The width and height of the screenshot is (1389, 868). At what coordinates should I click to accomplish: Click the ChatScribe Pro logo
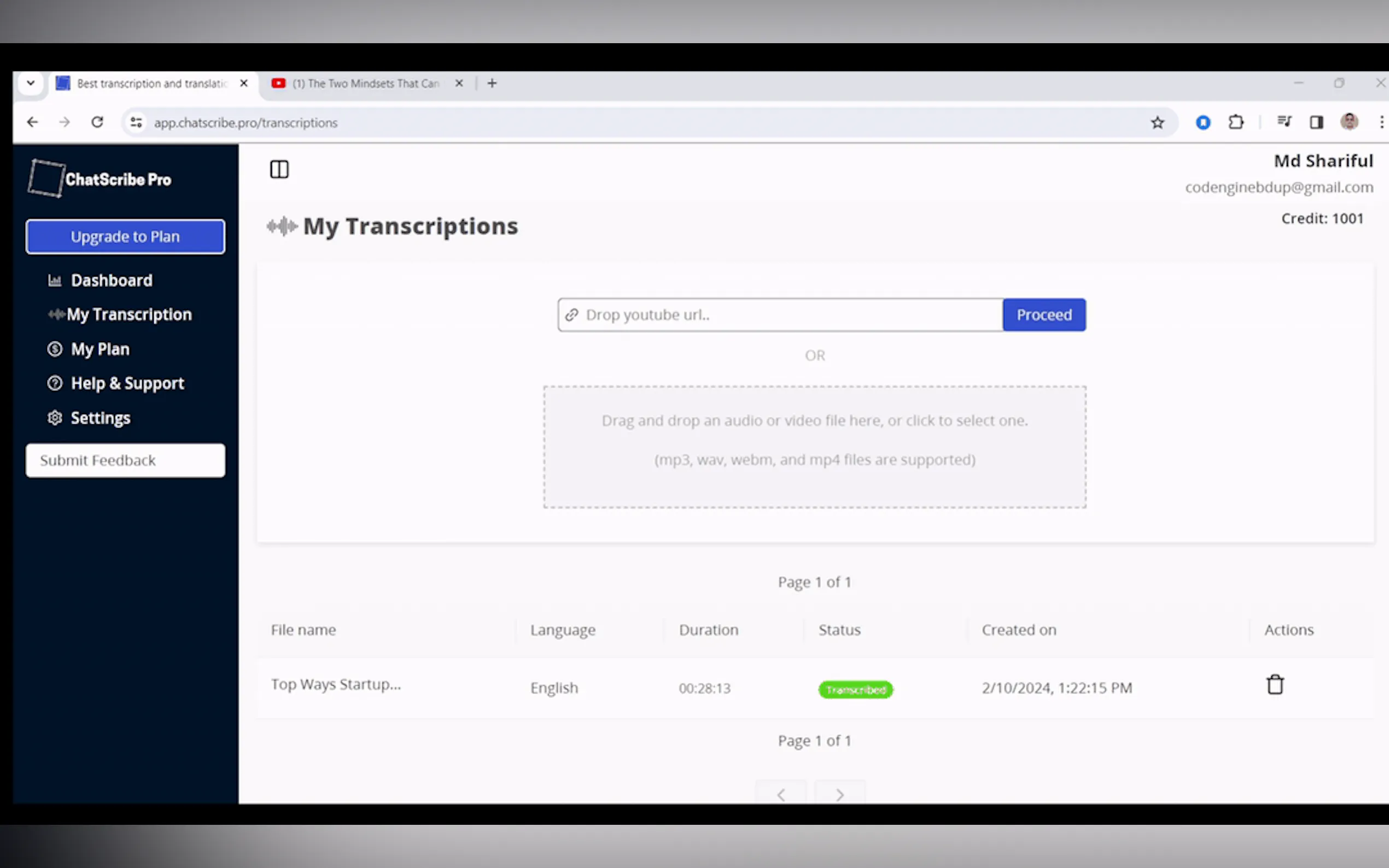(101, 179)
